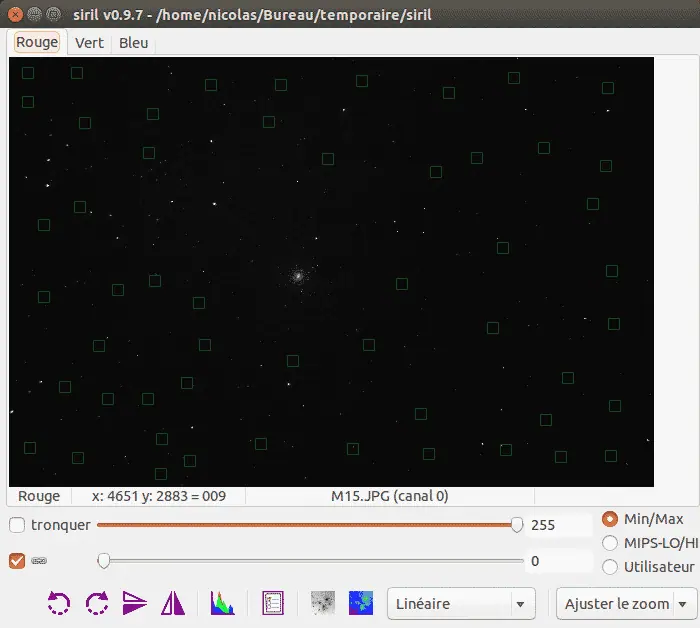The image size is (700, 628).
Task: Click the lower cutoff slider handle at 0
Action: tap(104, 561)
